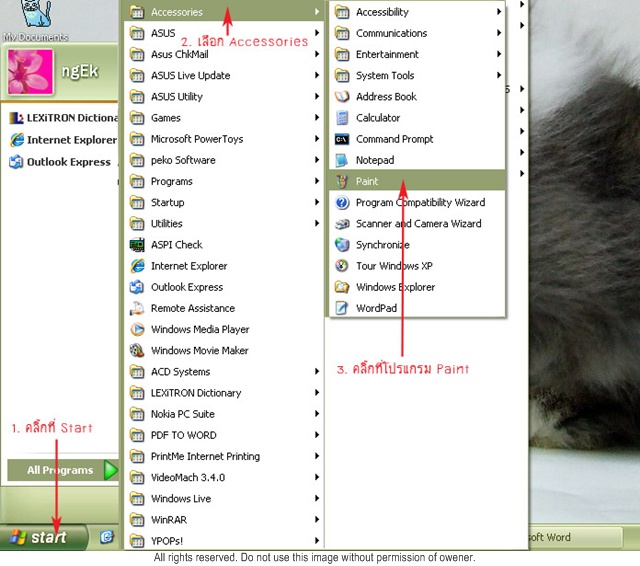
Task: Open Notepad from Accessories menu
Action: (x=417, y=160)
